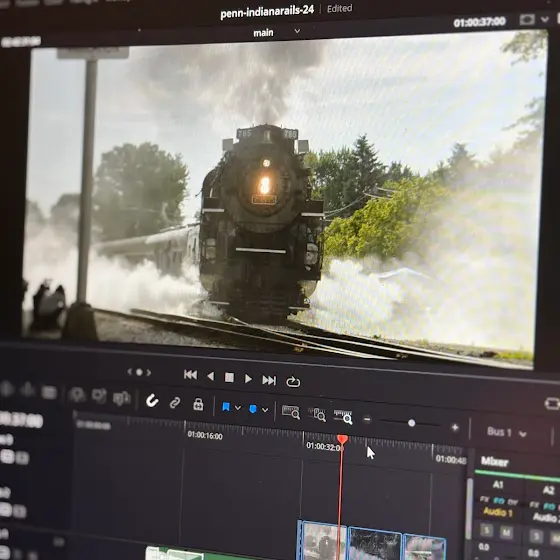
Task: Click the custom zoom icon
Action: coord(343,417)
